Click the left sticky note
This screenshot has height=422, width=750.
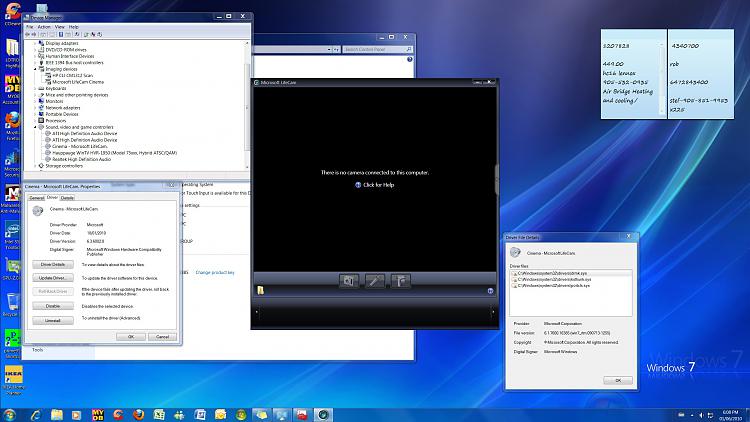634,74
